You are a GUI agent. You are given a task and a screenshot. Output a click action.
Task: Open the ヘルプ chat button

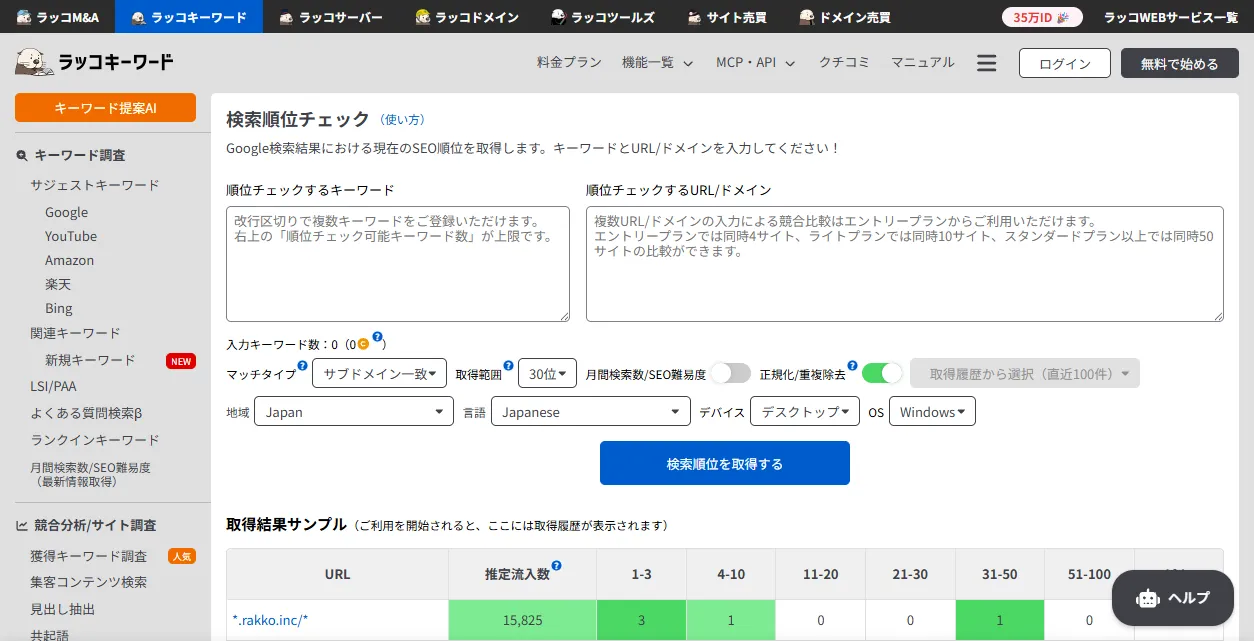tap(1173, 598)
